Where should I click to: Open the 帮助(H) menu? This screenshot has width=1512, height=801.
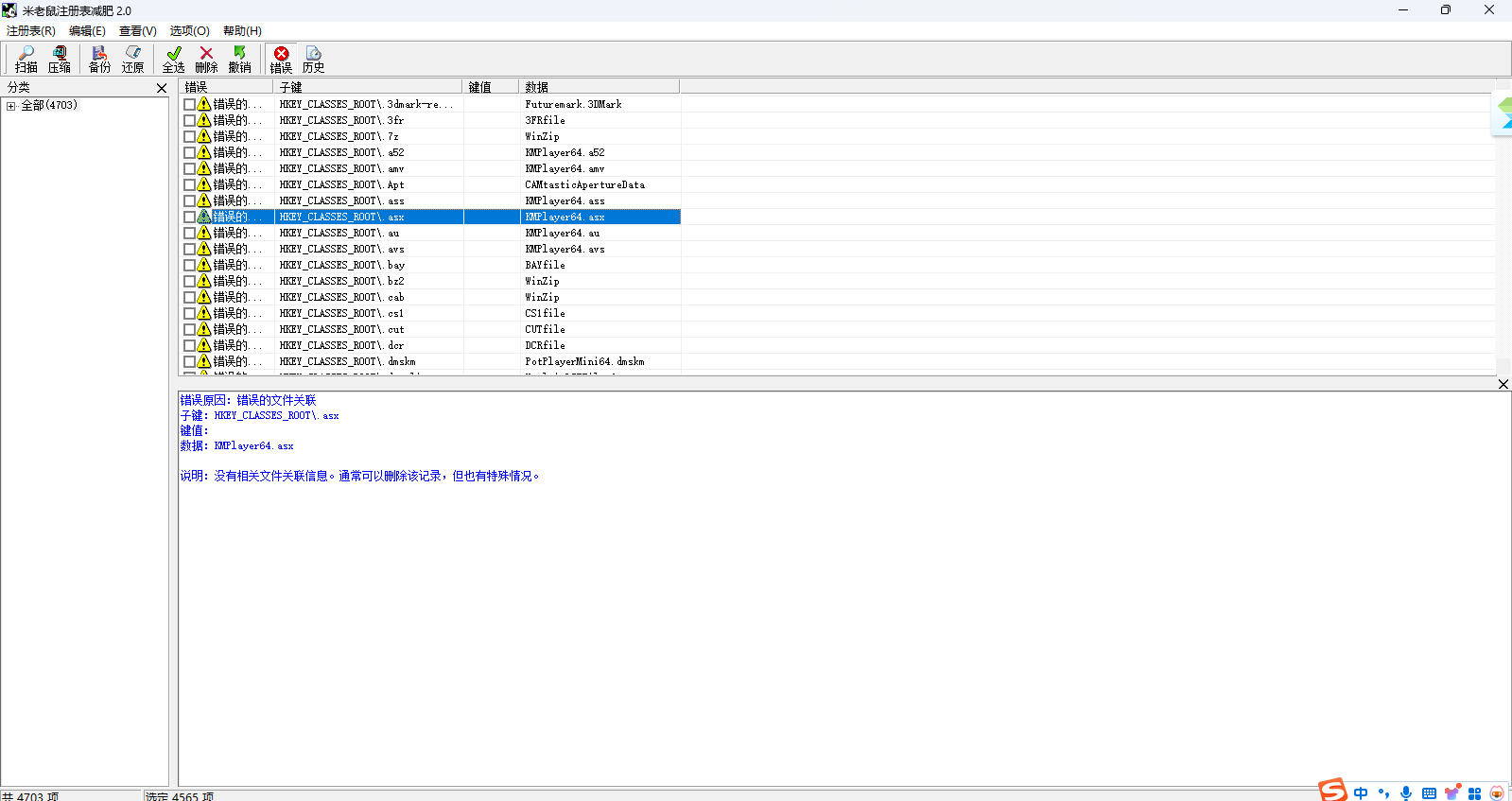click(x=242, y=31)
